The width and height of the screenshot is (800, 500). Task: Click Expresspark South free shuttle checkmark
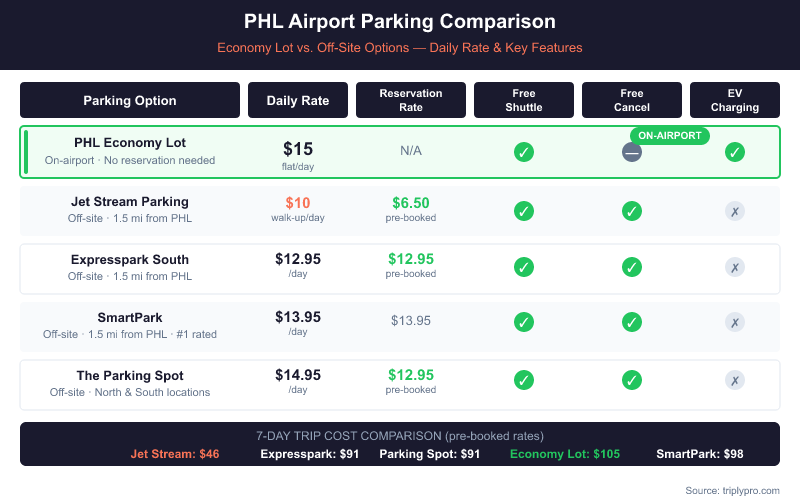point(524,267)
